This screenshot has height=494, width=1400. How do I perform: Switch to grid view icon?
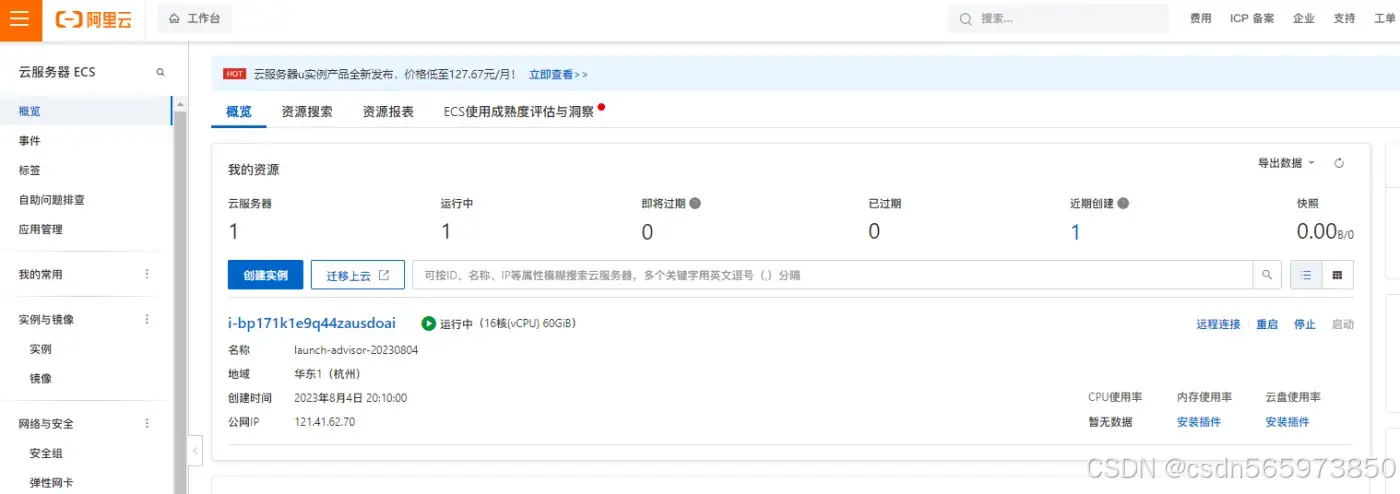[x=1338, y=275]
